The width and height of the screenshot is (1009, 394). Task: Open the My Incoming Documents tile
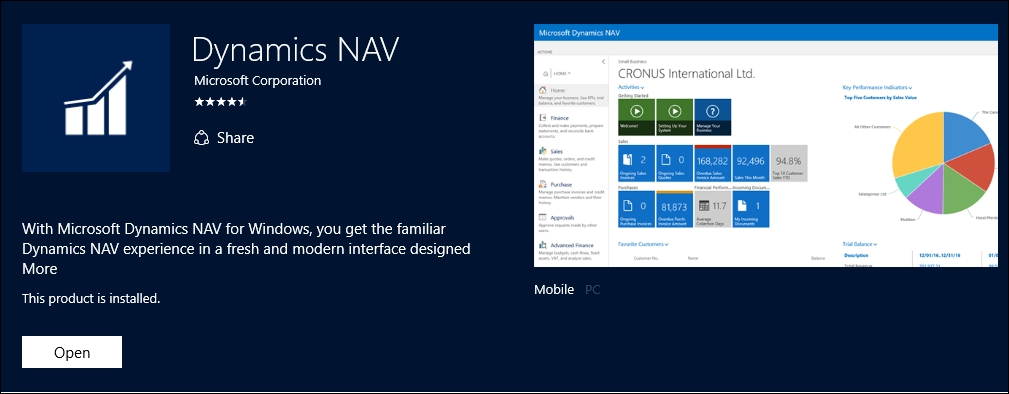coord(751,209)
